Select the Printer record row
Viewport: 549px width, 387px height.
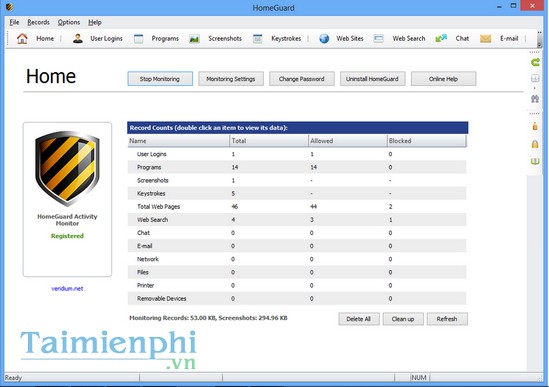297,285
